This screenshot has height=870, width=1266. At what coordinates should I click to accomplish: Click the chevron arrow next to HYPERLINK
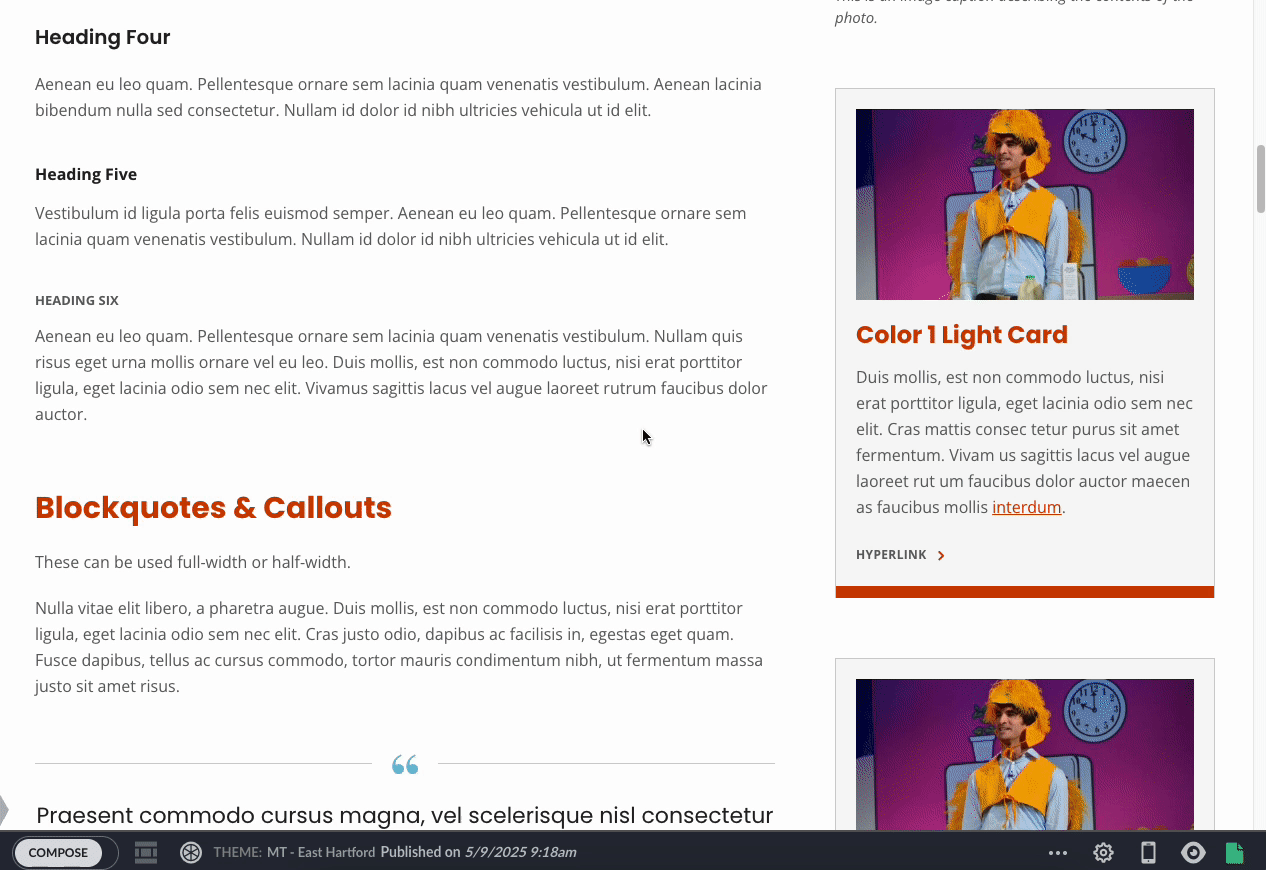[941, 555]
